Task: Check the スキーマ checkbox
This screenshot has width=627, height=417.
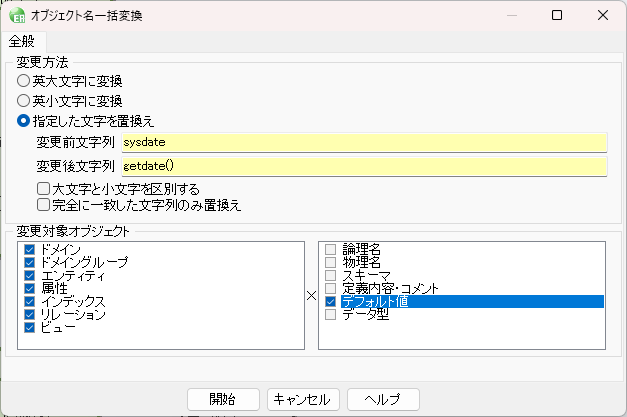Action: (x=330, y=276)
